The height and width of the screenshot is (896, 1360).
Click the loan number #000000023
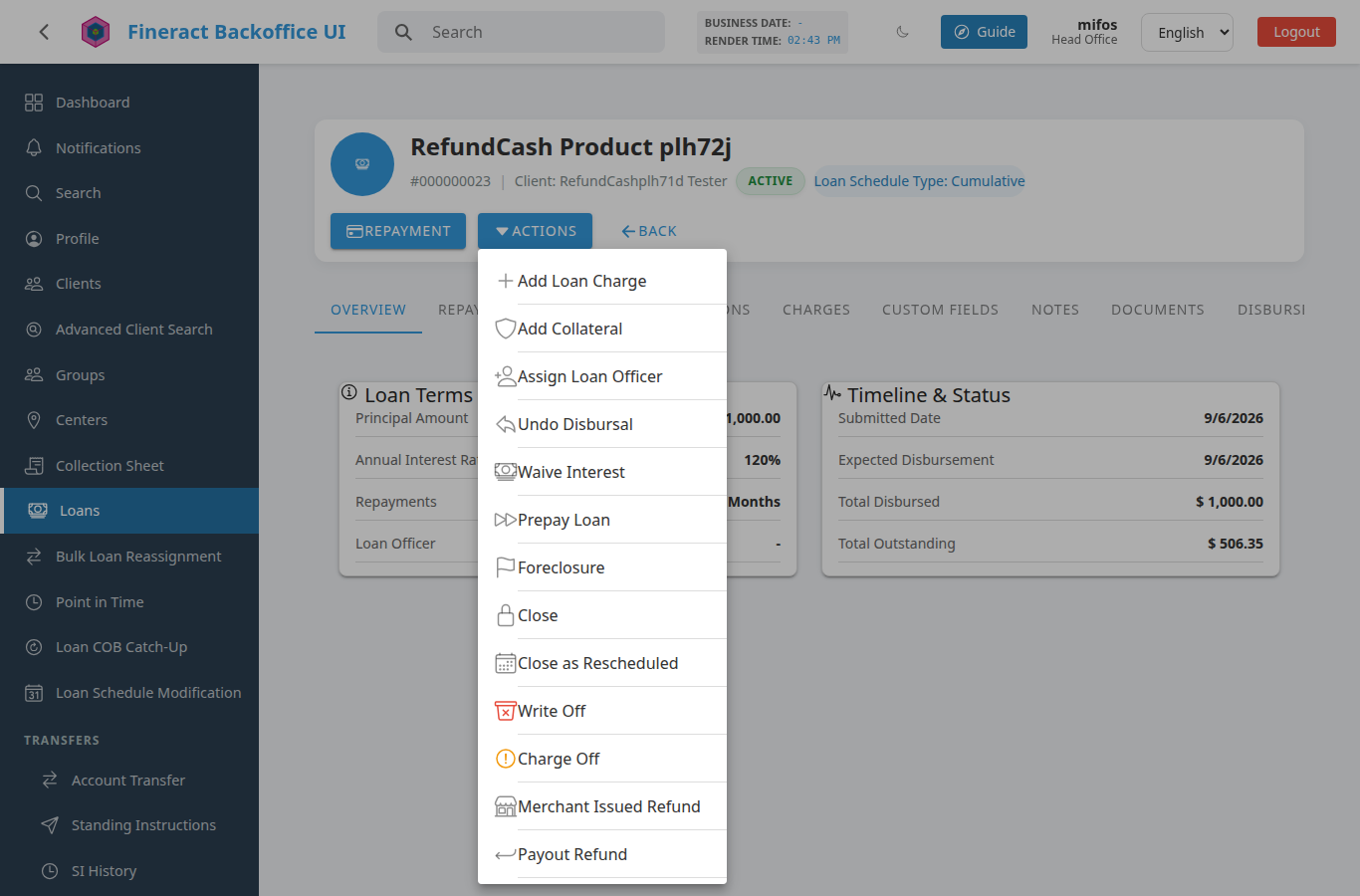pos(450,181)
